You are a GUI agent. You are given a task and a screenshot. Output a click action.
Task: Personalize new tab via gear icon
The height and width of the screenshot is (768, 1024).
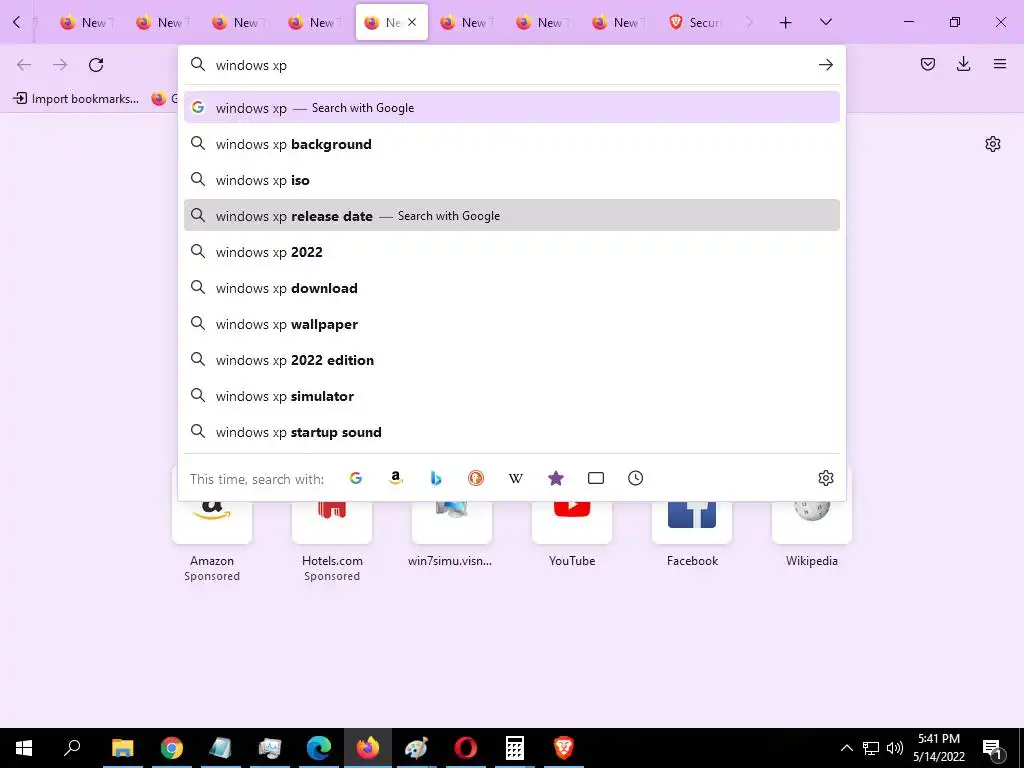[993, 144]
